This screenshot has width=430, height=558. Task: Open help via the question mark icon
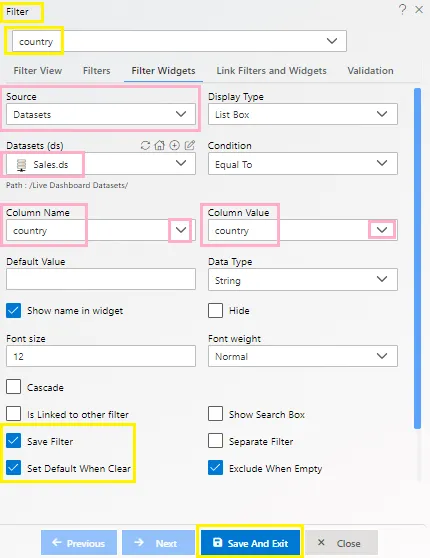402,9
